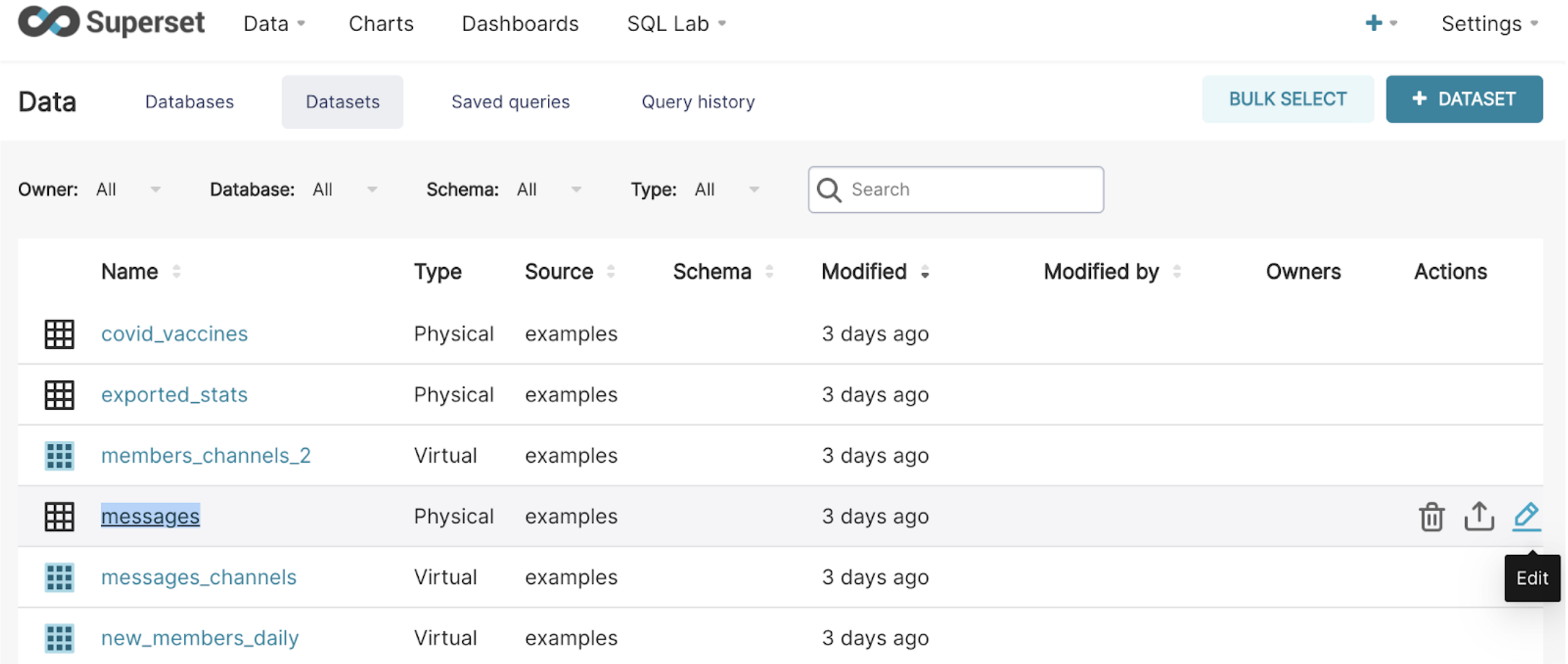Click the virtual dataset icon beside members_channels_2
1568x664 pixels.
pyautogui.click(x=59, y=456)
